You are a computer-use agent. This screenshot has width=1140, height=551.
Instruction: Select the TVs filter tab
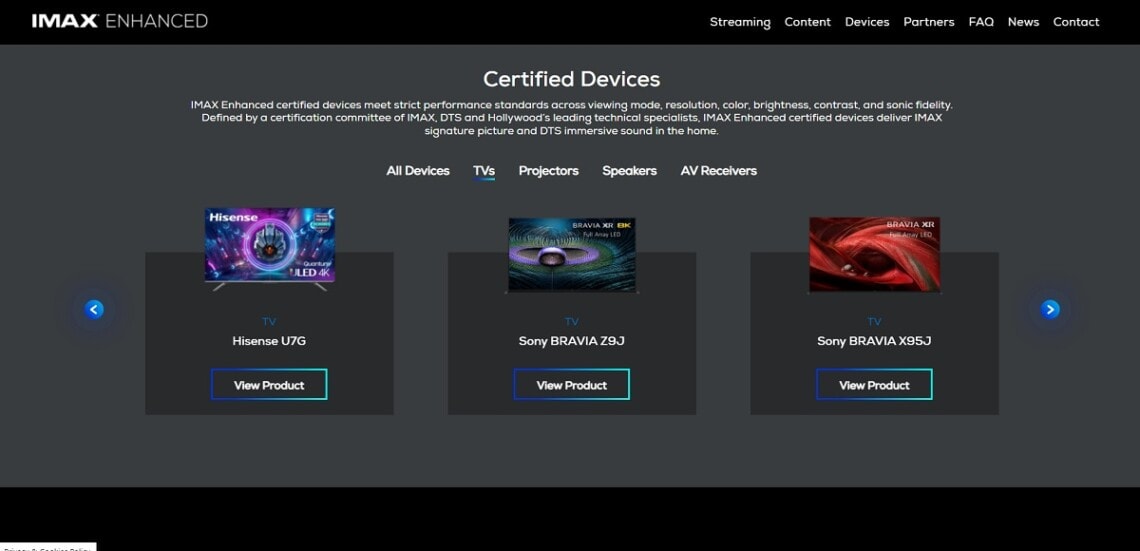point(484,171)
